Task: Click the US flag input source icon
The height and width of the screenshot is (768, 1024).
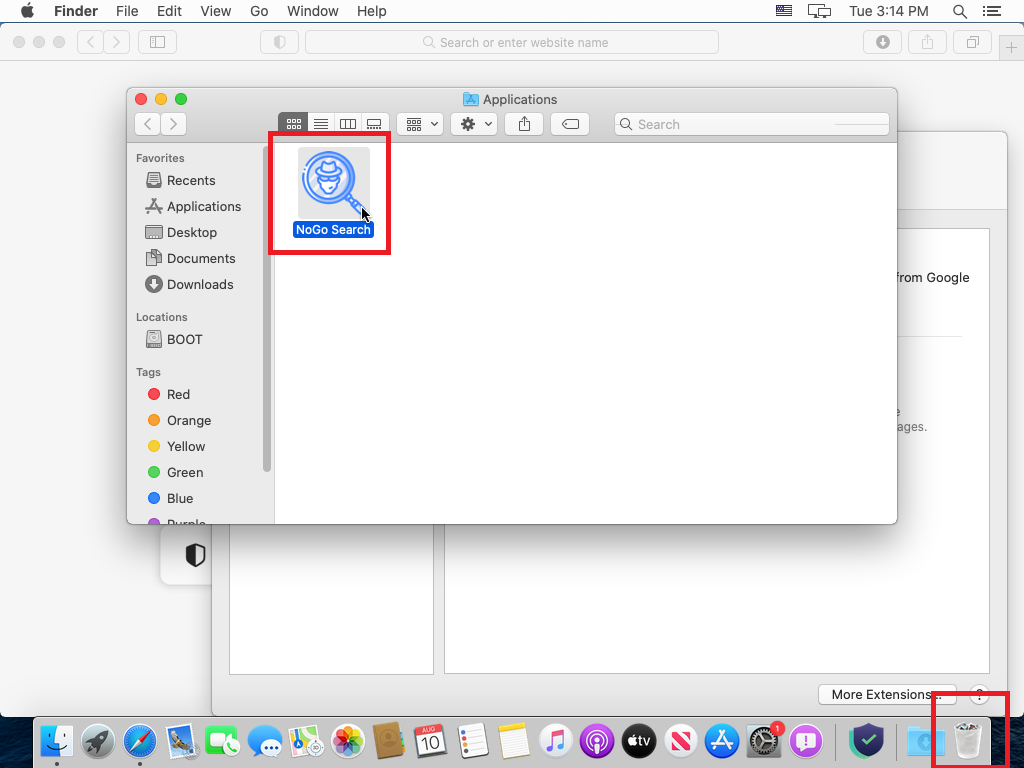Action: coord(784,11)
